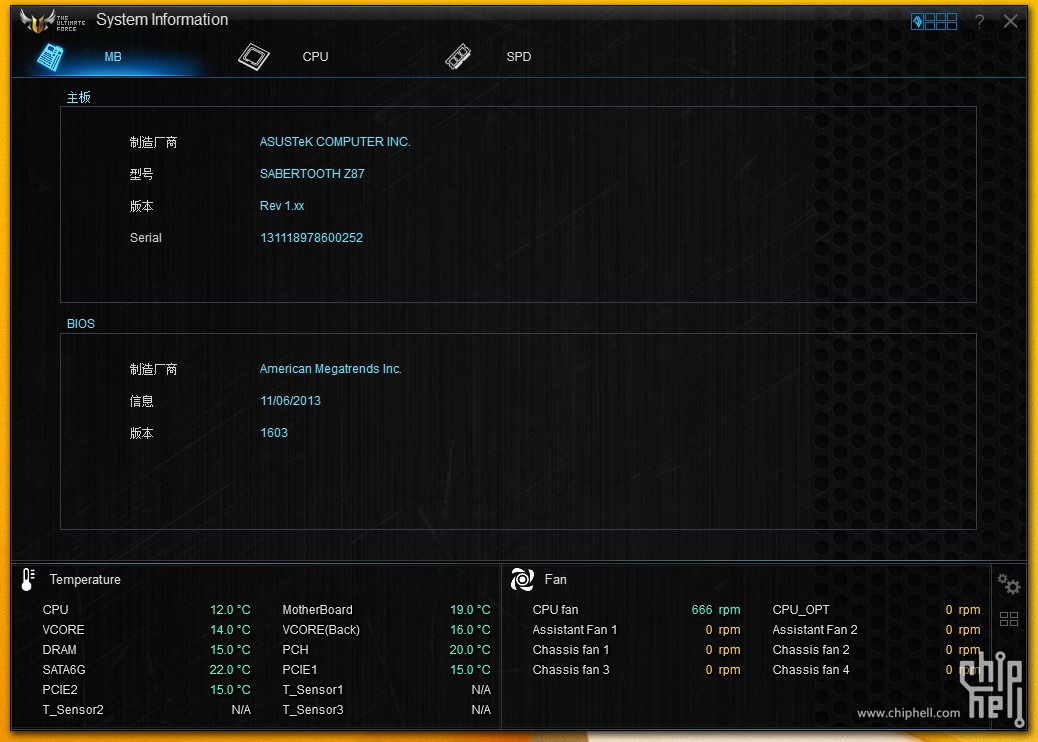
Task: Select the American Megatrends Inc. value
Action: click(330, 369)
